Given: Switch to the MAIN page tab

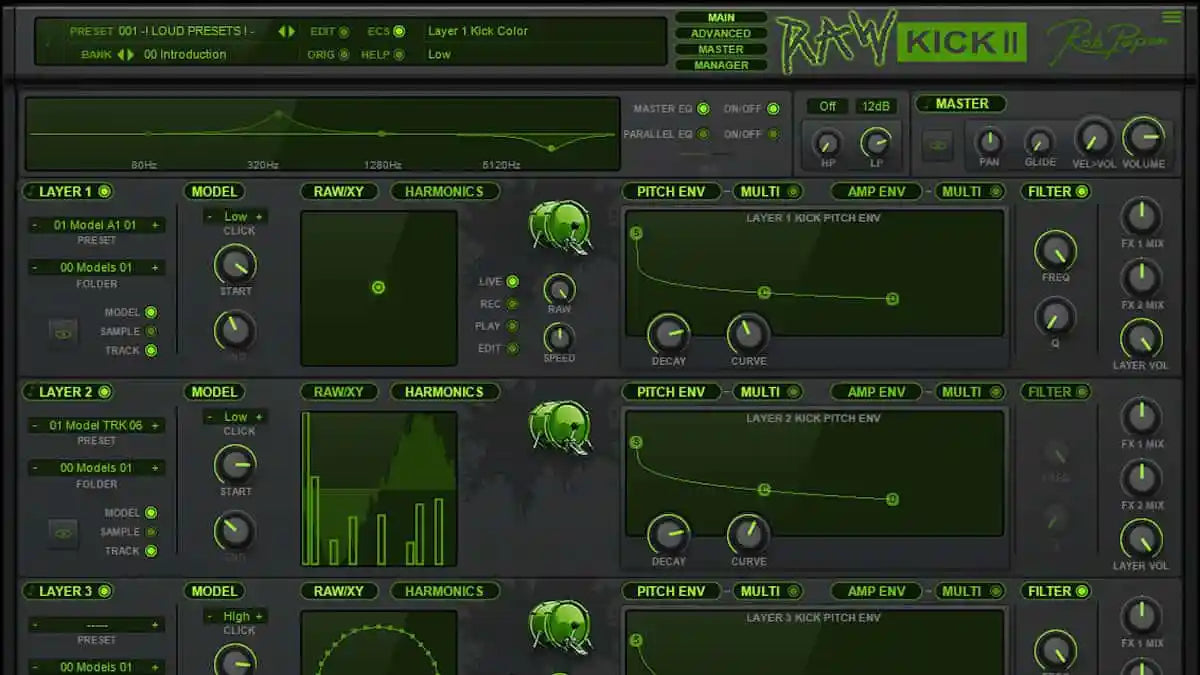Looking at the screenshot, I should click(x=721, y=17).
